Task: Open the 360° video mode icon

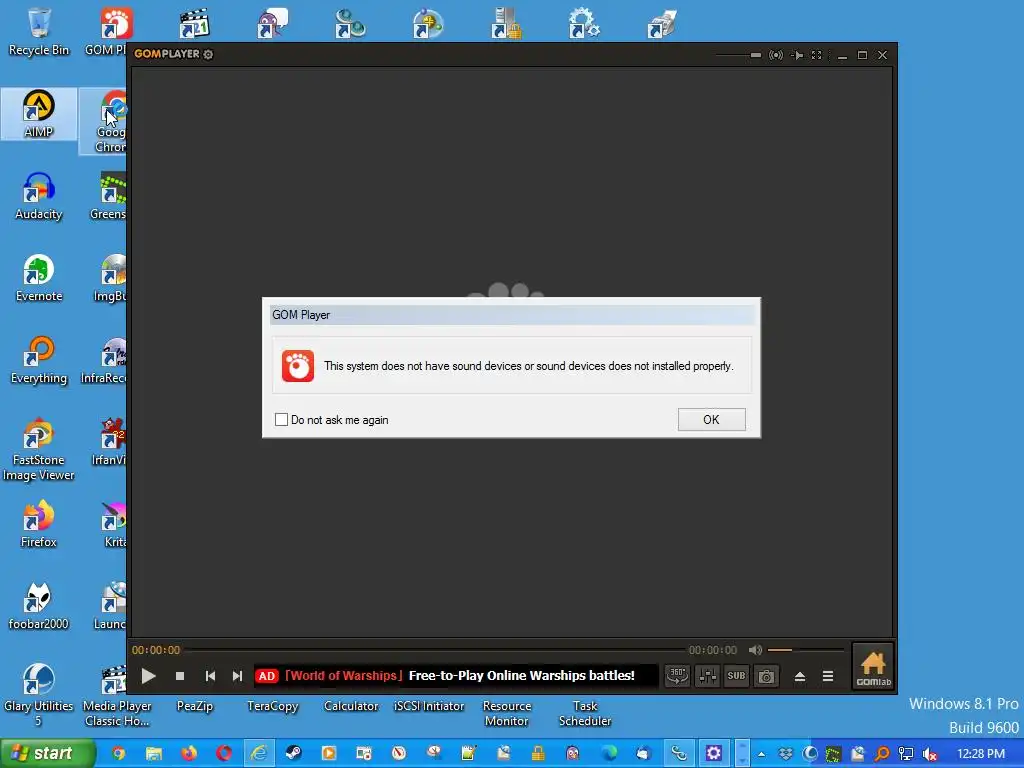Action: [x=677, y=675]
